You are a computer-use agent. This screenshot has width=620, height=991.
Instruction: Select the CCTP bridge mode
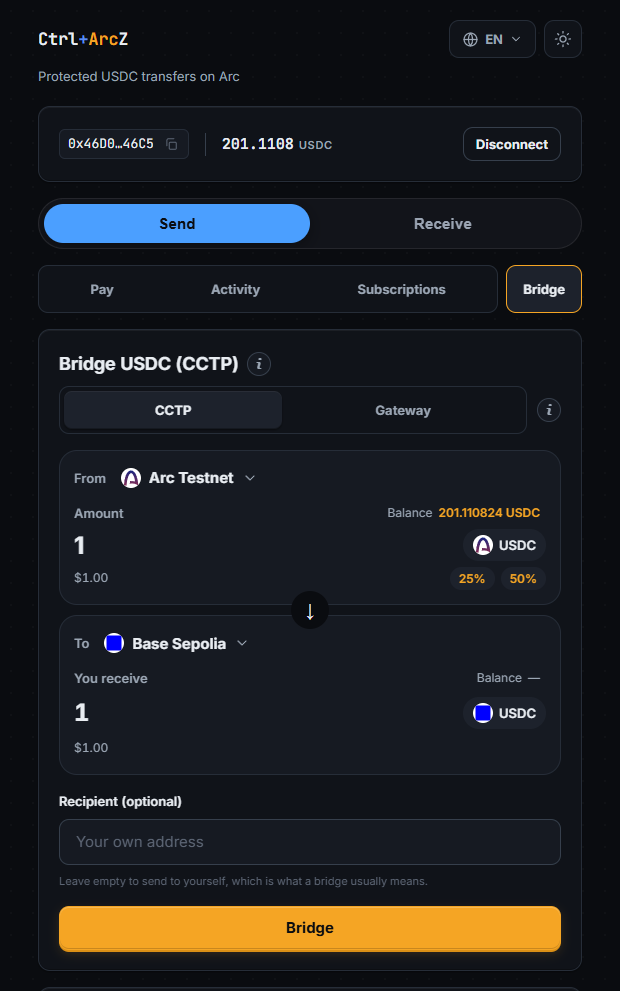173,410
